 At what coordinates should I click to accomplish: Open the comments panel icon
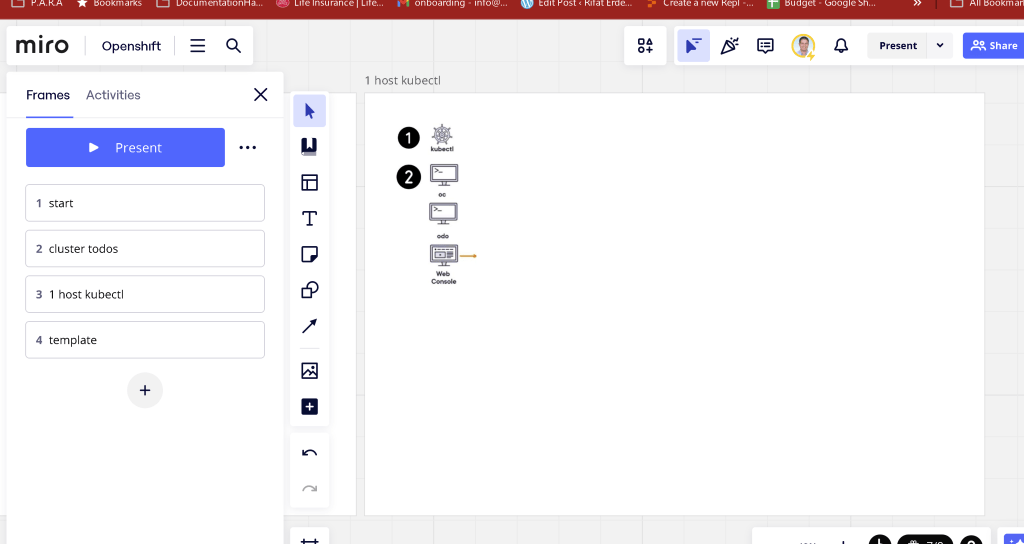tap(765, 46)
